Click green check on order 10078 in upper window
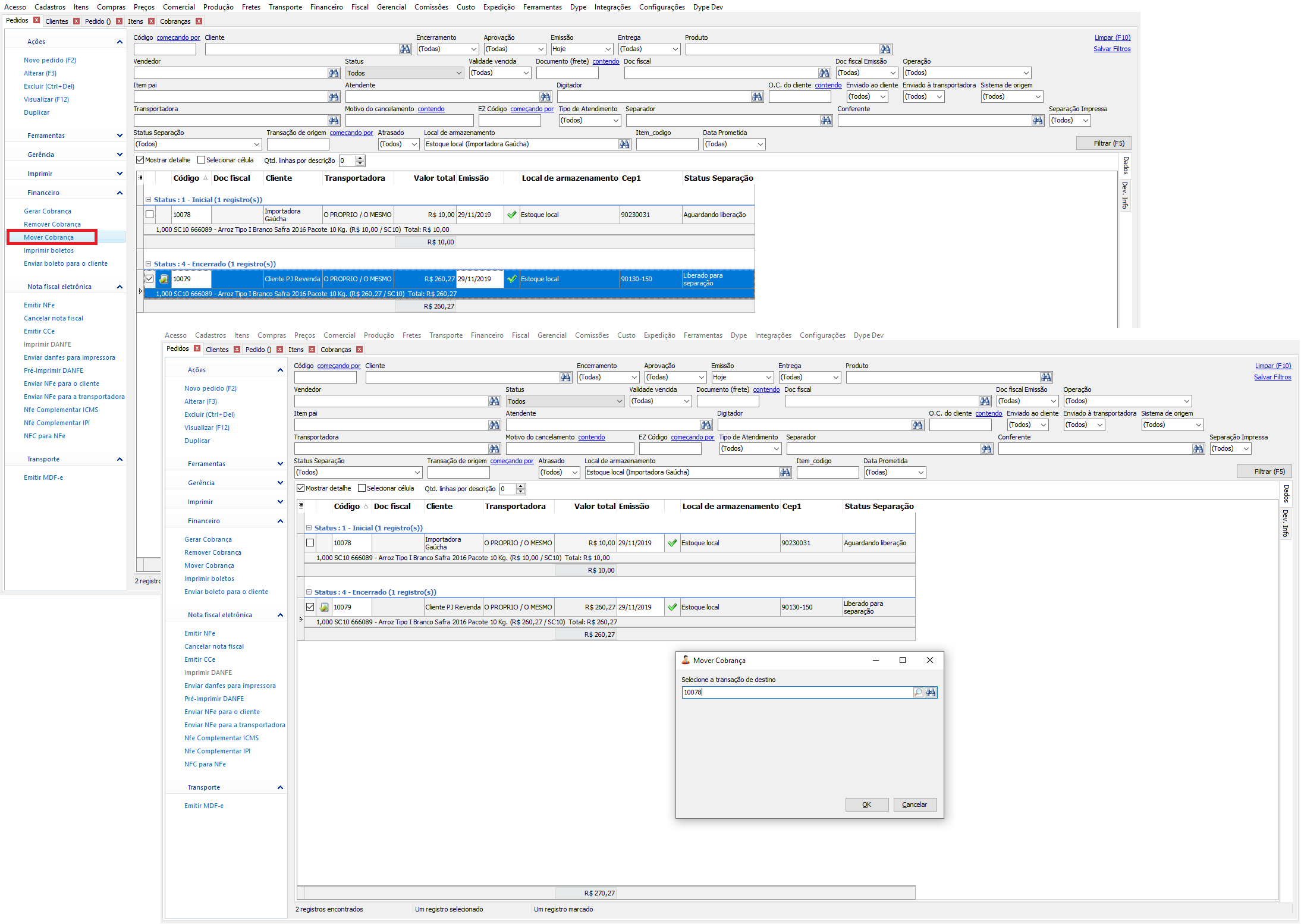The height and width of the screenshot is (924, 1301). point(511,215)
